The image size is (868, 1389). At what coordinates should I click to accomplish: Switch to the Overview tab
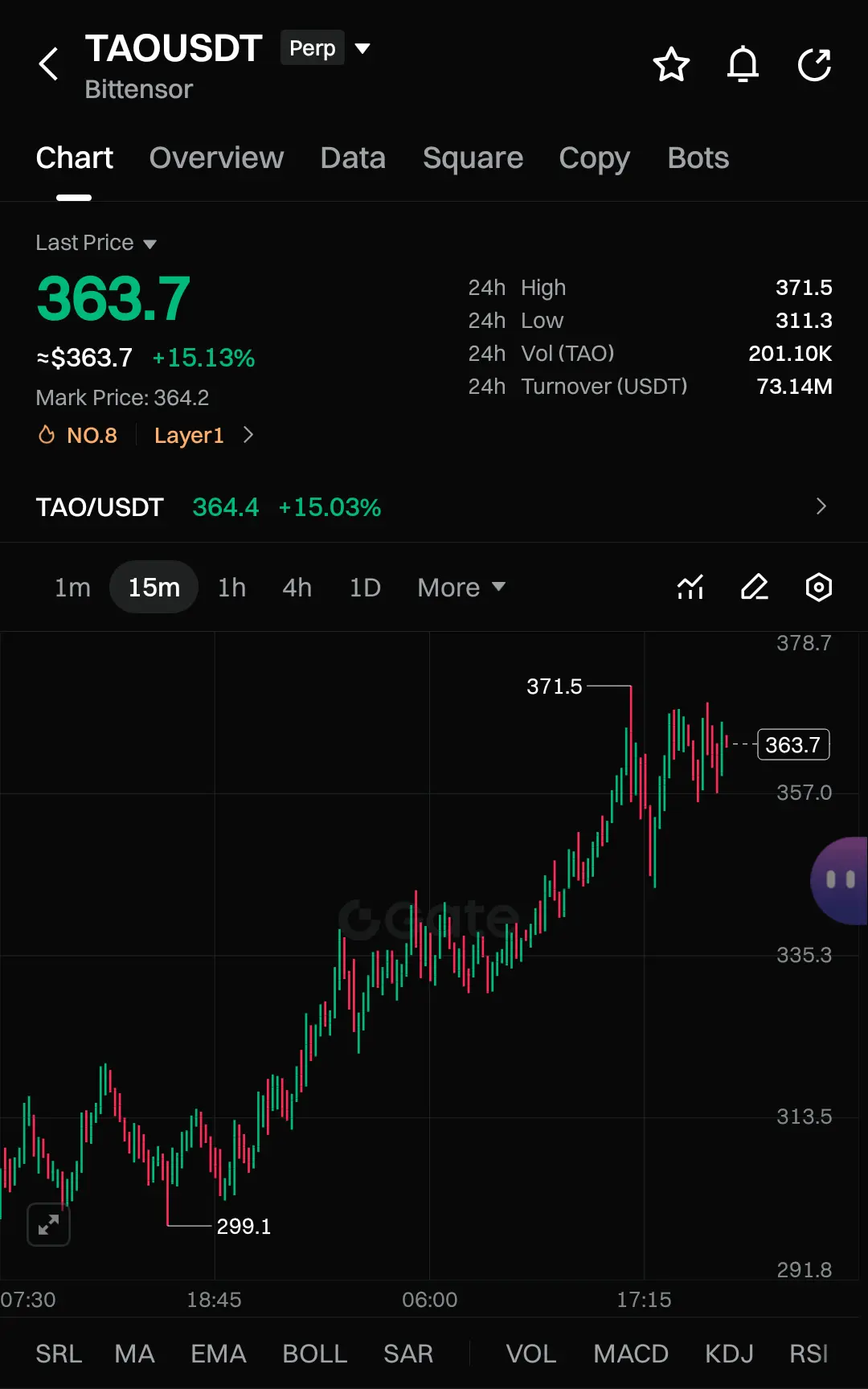point(216,158)
